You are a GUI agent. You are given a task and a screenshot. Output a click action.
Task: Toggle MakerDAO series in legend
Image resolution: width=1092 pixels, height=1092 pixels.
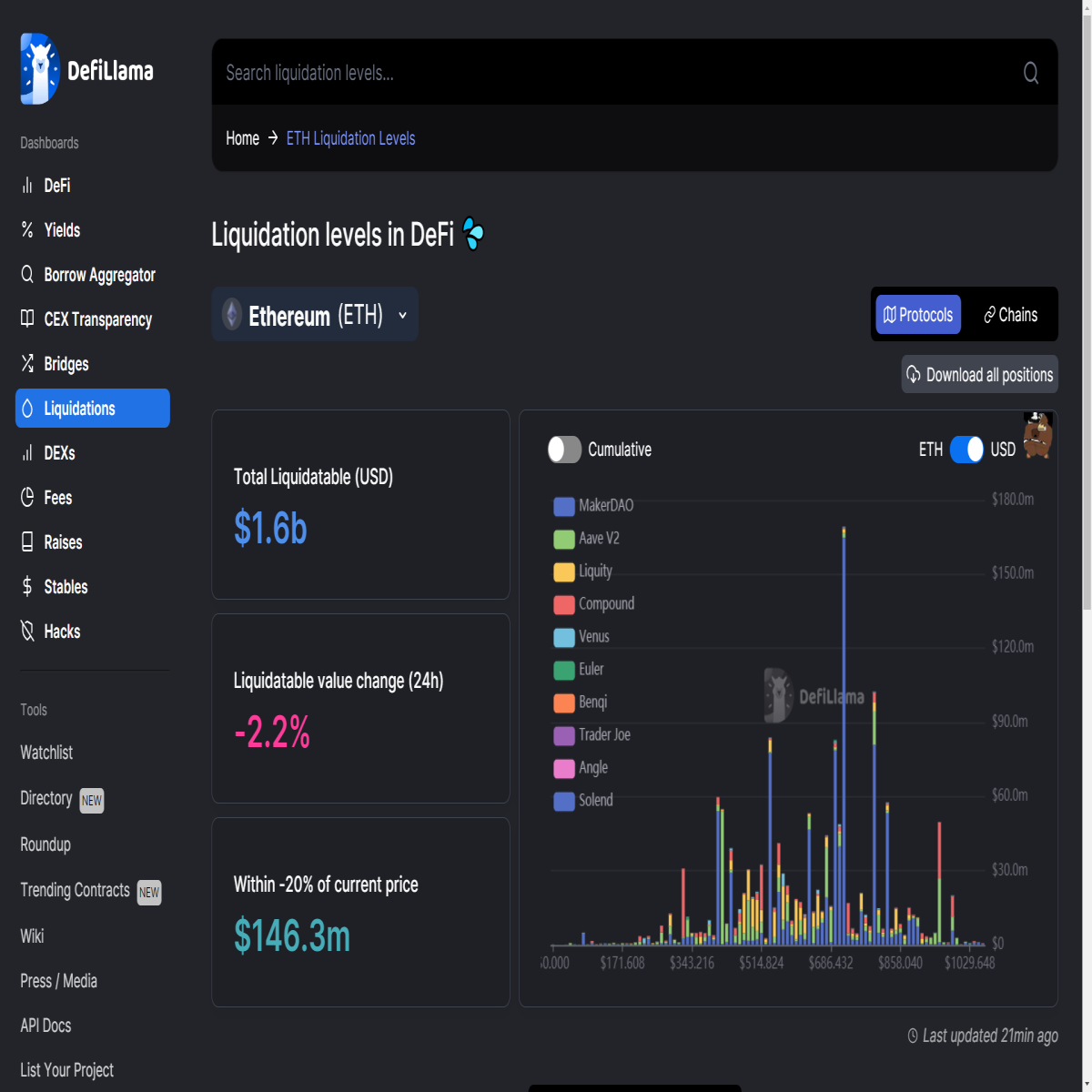tap(593, 505)
